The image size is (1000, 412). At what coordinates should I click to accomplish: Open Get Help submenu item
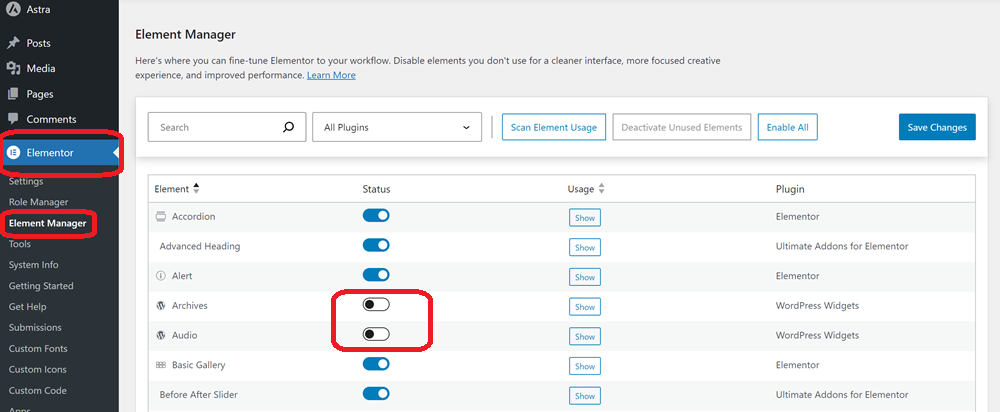click(27, 307)
